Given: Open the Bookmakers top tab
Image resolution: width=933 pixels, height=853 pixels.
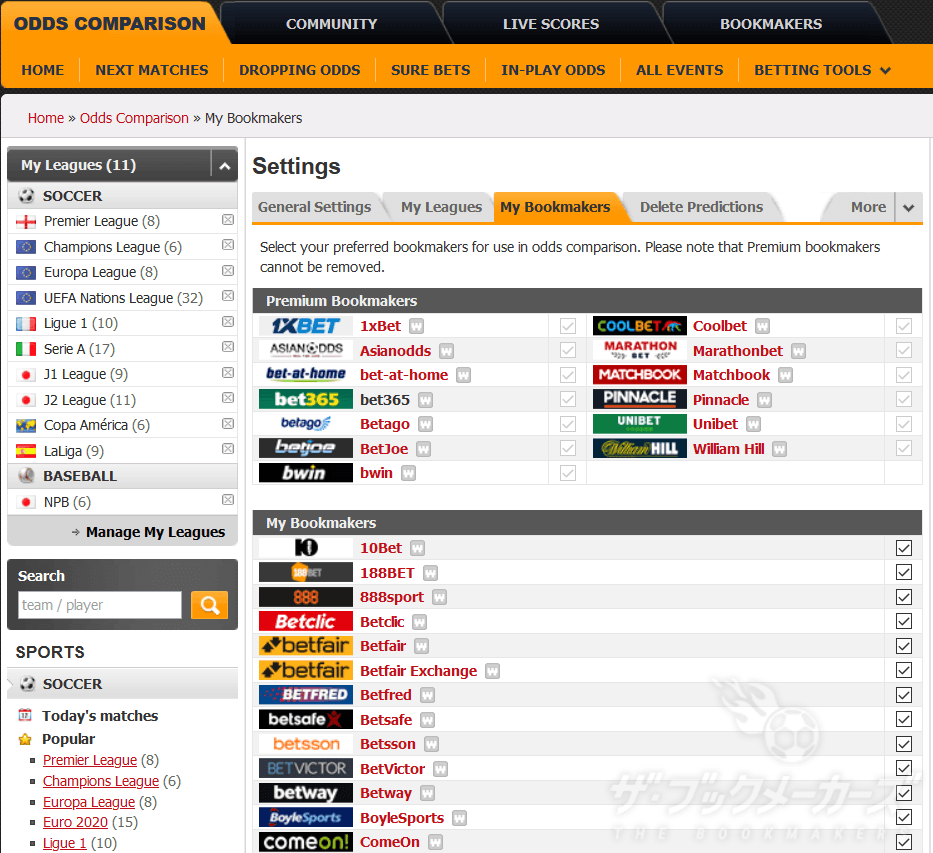Looking at the screenshot, I should (771, 24).
